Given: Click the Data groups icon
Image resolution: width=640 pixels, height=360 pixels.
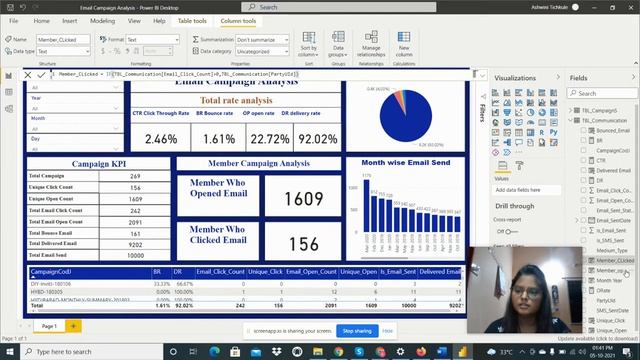Looking at the screenshot, I should point(338,37).
